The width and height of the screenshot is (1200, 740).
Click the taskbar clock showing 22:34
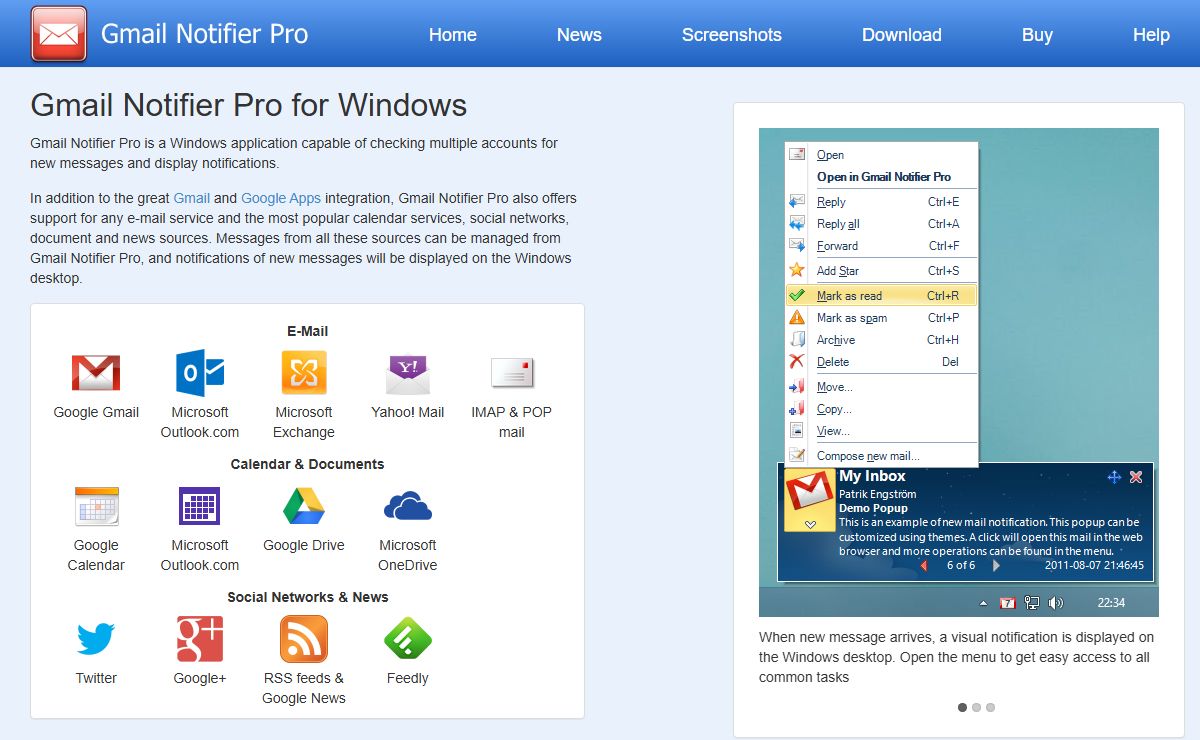click(x=1111, y=603)
